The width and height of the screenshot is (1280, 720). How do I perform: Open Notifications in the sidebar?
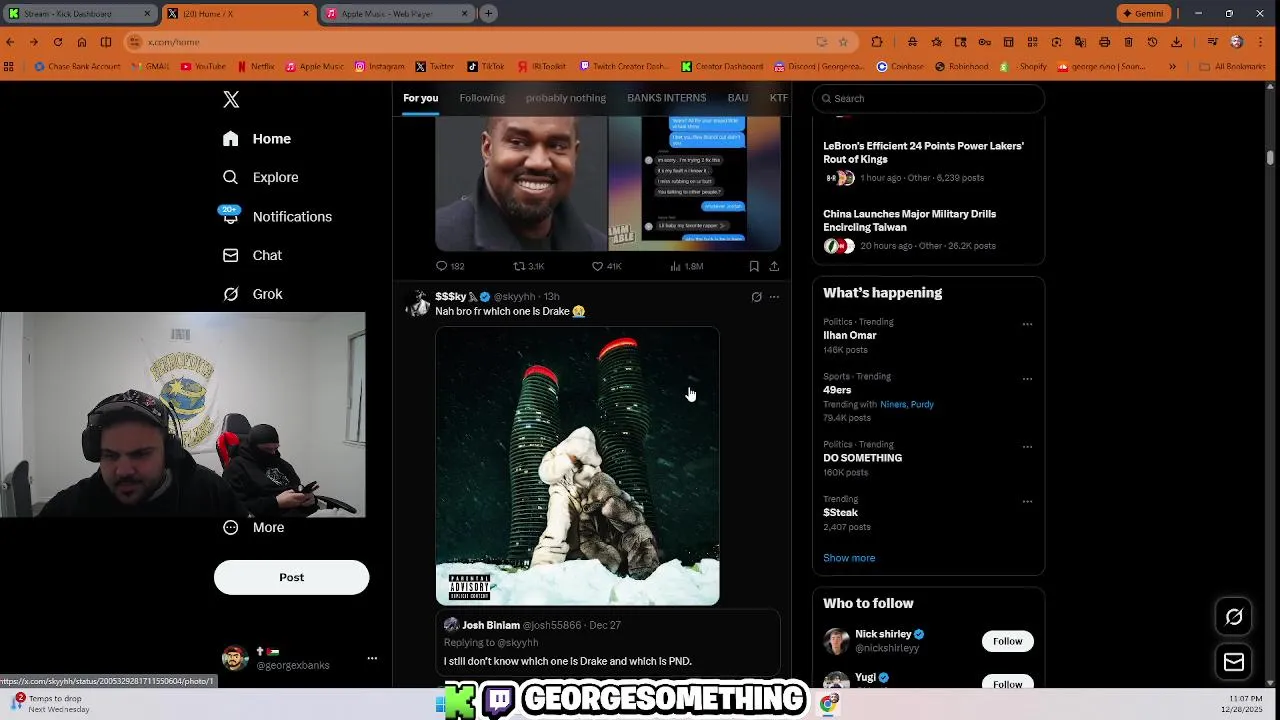278,216
